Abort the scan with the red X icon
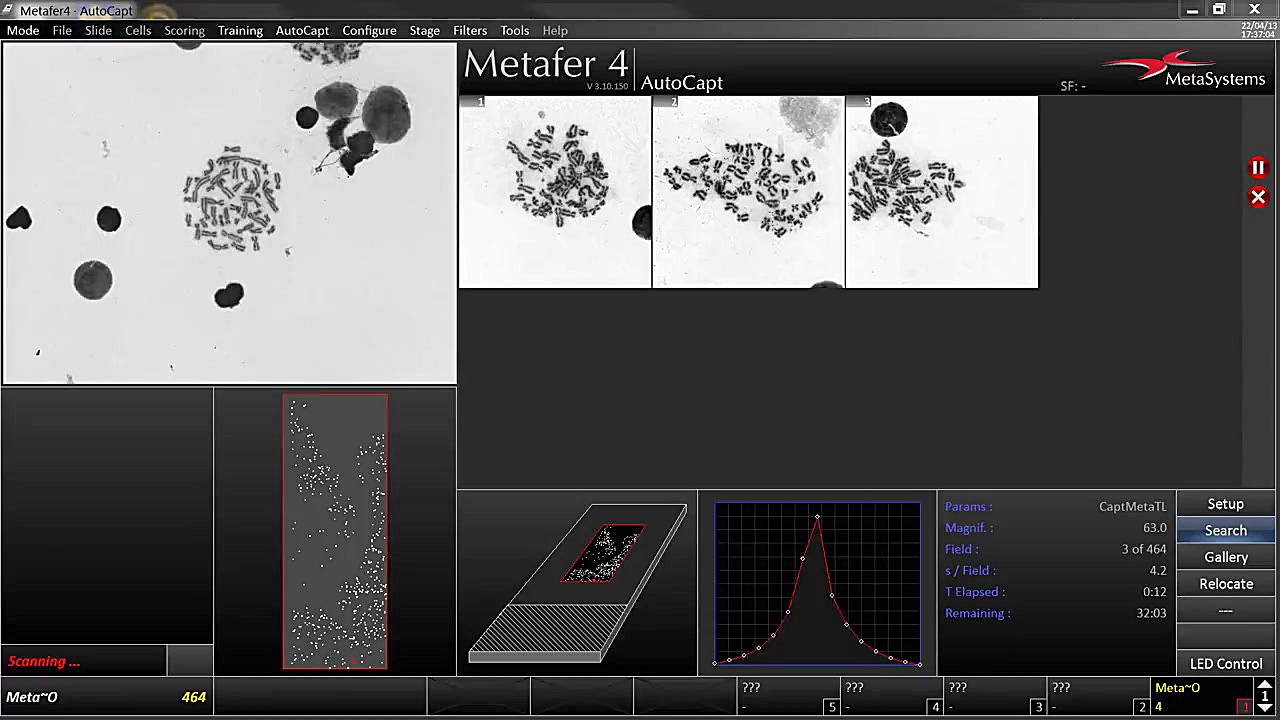Image resolution: width=1280 pixels, height=720 pixels. click(x=1258, y=197)
